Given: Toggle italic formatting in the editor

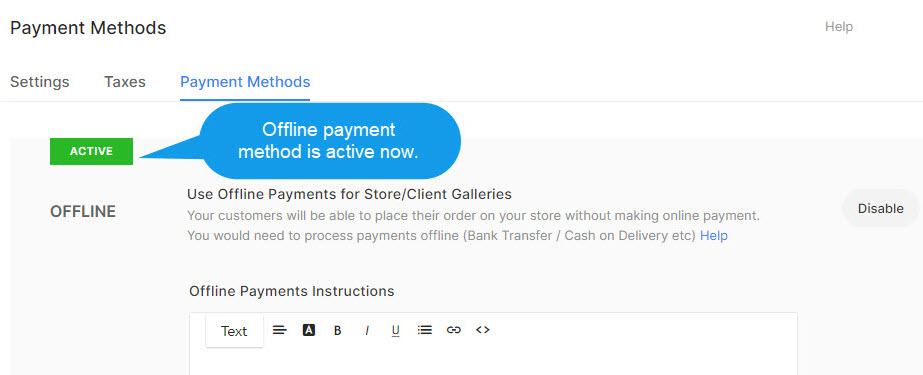Looking at the screenshot, I should point(367,331).
